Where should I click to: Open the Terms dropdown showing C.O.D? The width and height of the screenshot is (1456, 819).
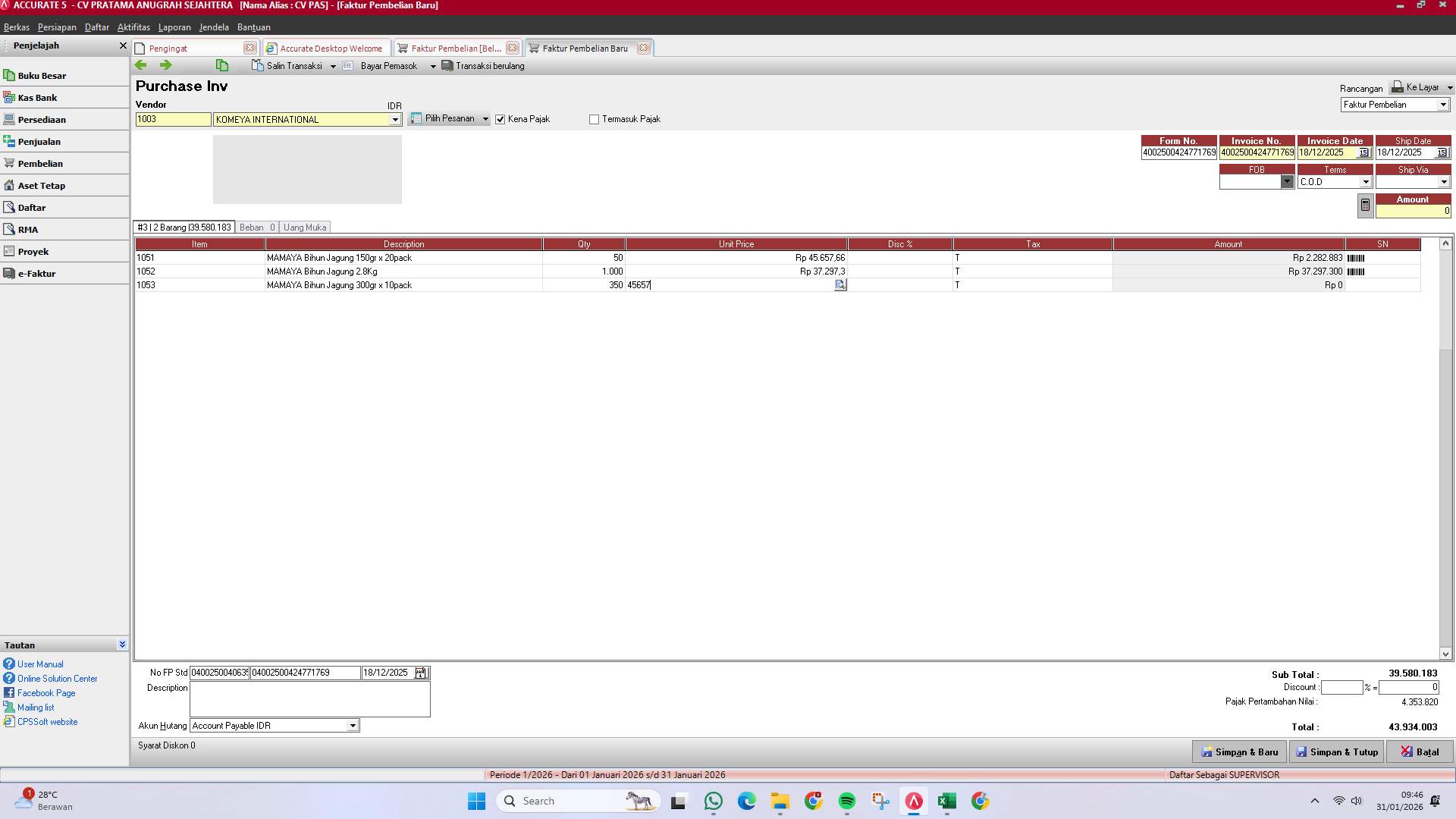[x=1366, y=181]
